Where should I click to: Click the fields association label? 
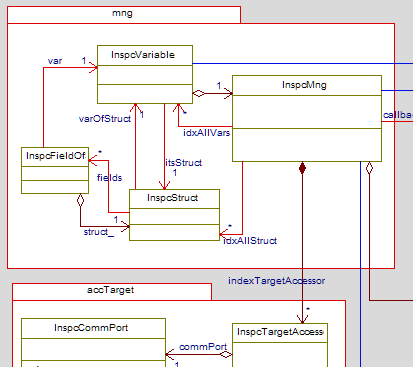[109, 178]
